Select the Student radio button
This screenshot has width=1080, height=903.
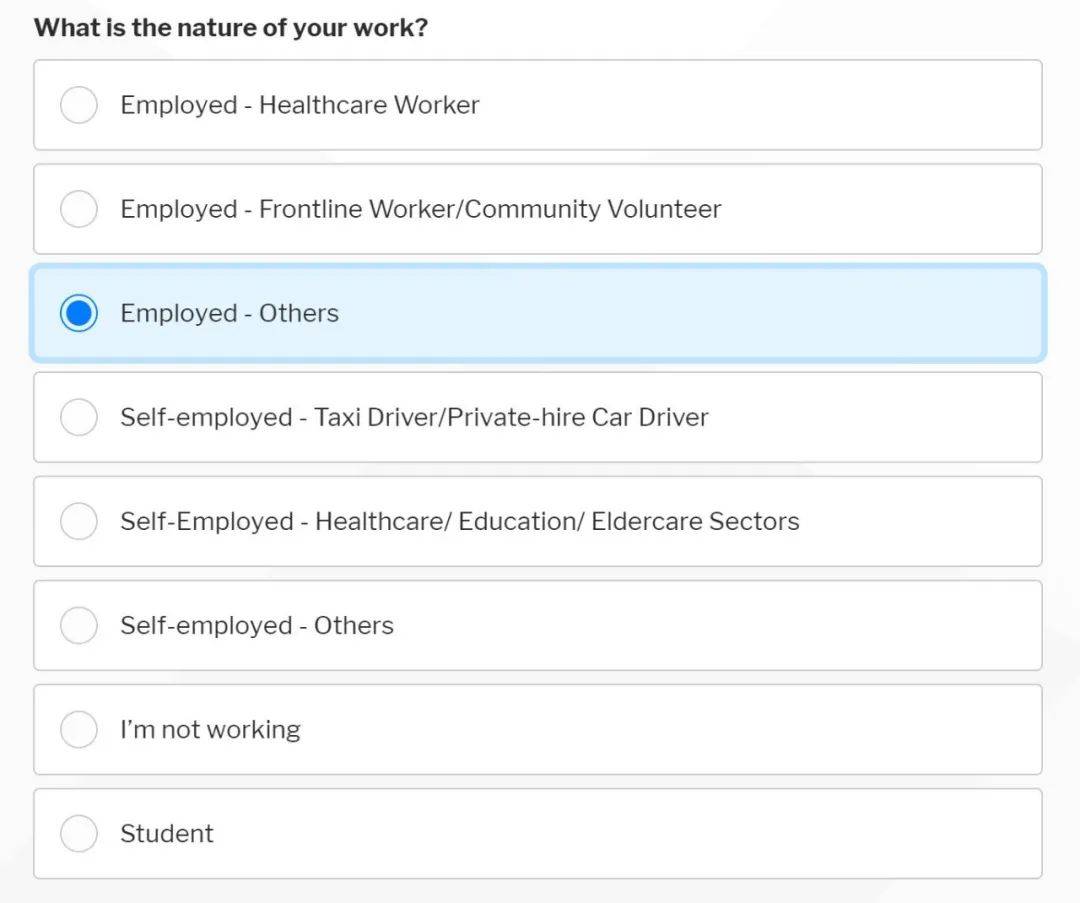click(x=79, y=833)
